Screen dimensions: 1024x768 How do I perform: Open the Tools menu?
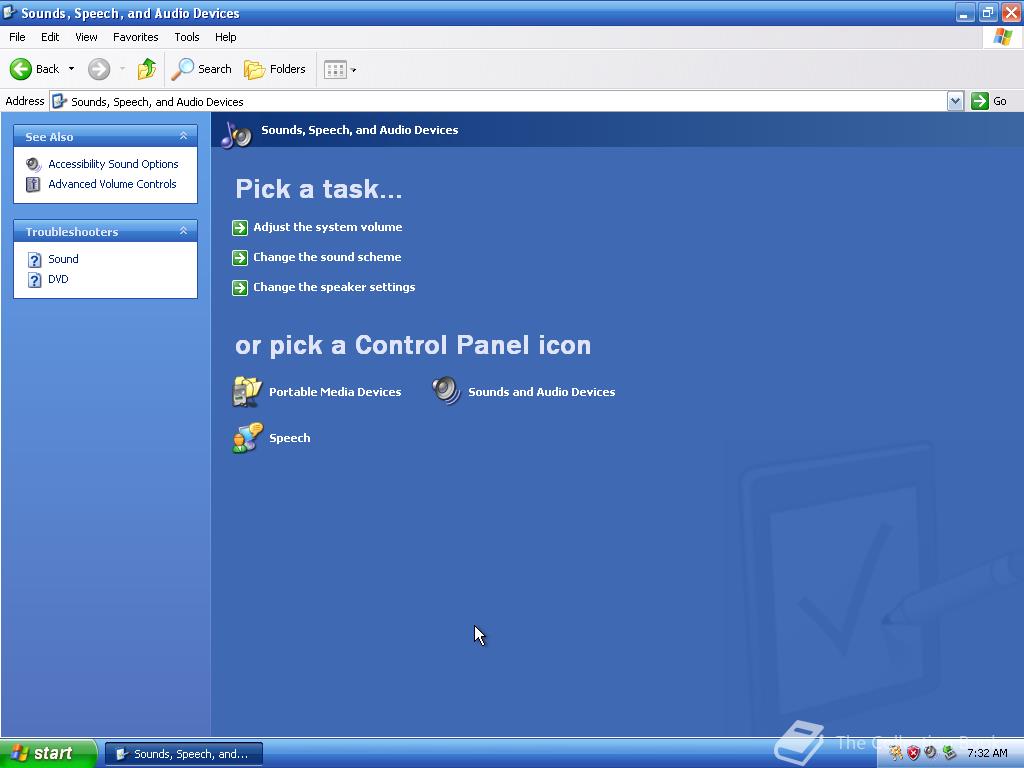(186, 37)
